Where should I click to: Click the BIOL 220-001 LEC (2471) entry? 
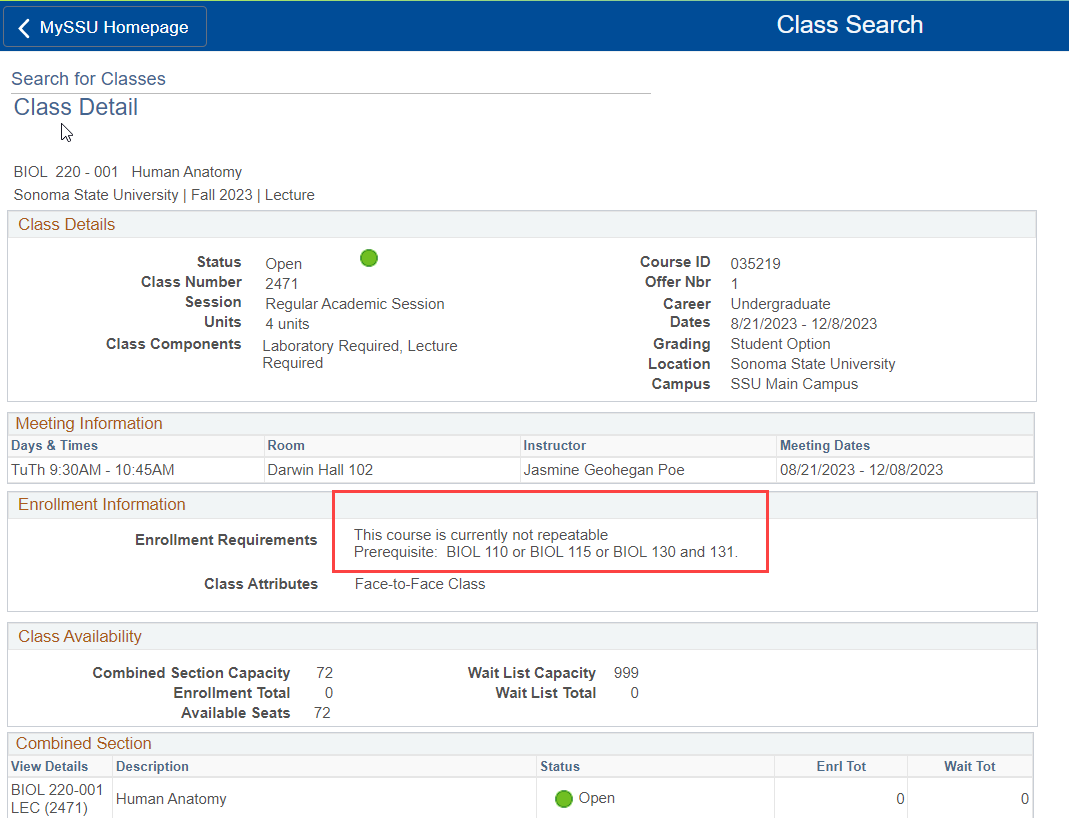[x=57, y=798]
